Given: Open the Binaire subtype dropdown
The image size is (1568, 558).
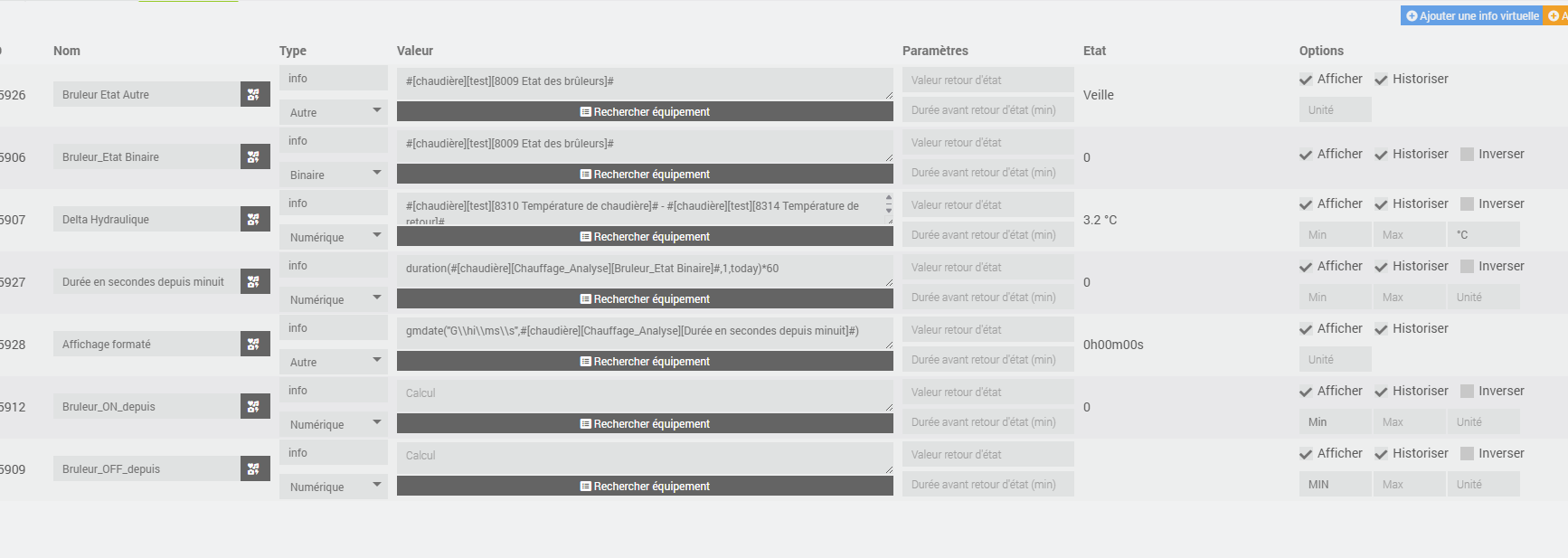Looking at the screenshot, I should (x=333, y=175).
